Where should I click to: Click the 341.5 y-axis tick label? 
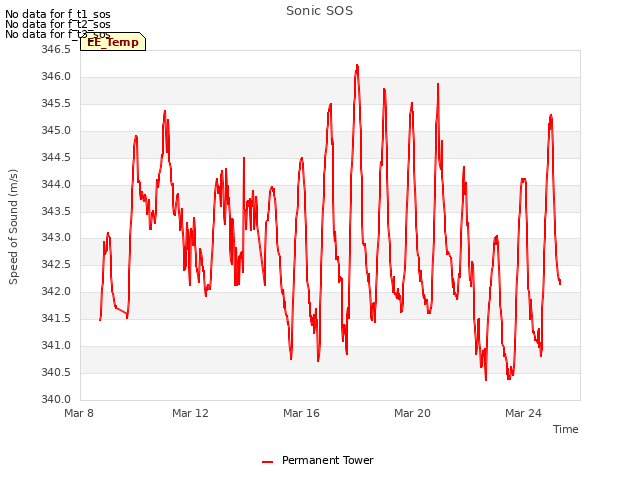56,318
